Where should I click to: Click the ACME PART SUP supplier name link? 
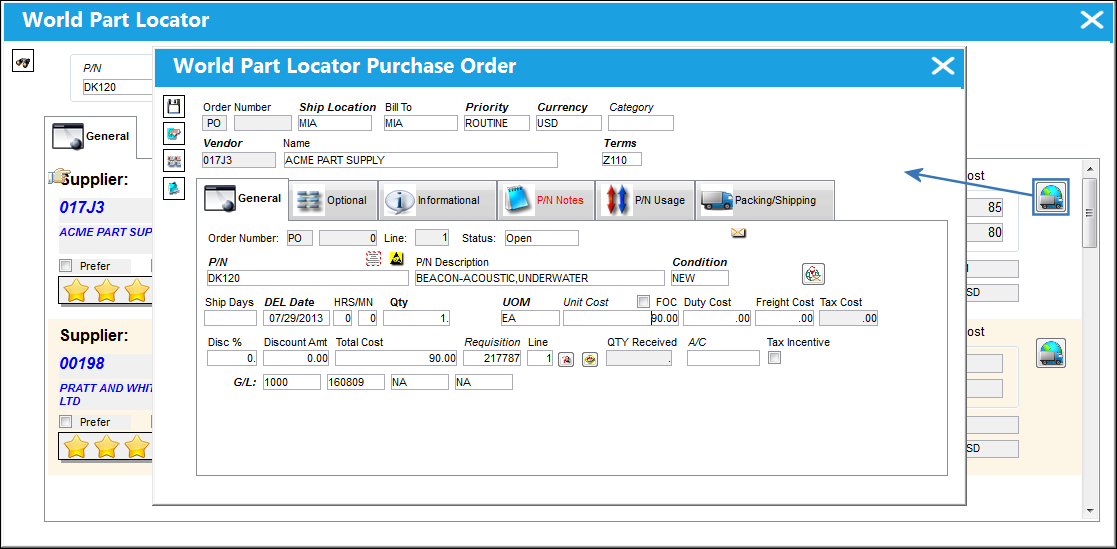tap(106, 232)
